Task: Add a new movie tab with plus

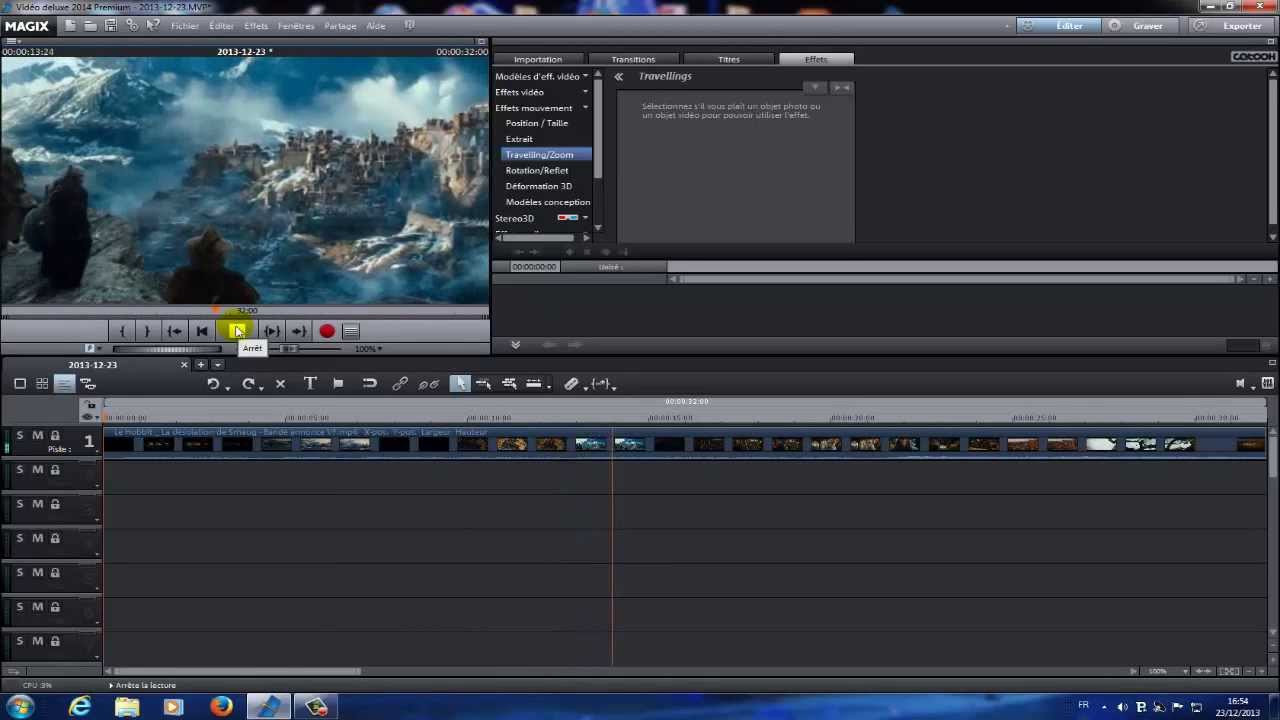Action: pyautogui.click(x=201, y=365)
